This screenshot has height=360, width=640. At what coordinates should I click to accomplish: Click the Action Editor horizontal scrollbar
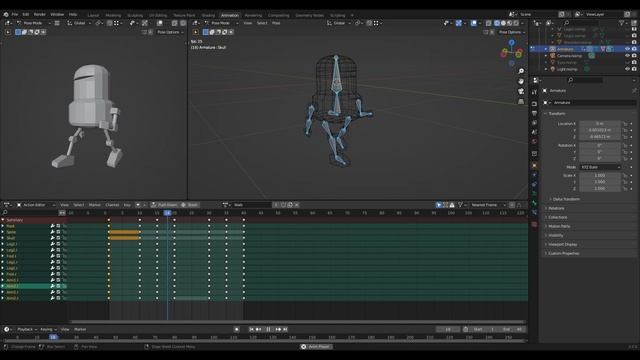(x=297, y=322)
